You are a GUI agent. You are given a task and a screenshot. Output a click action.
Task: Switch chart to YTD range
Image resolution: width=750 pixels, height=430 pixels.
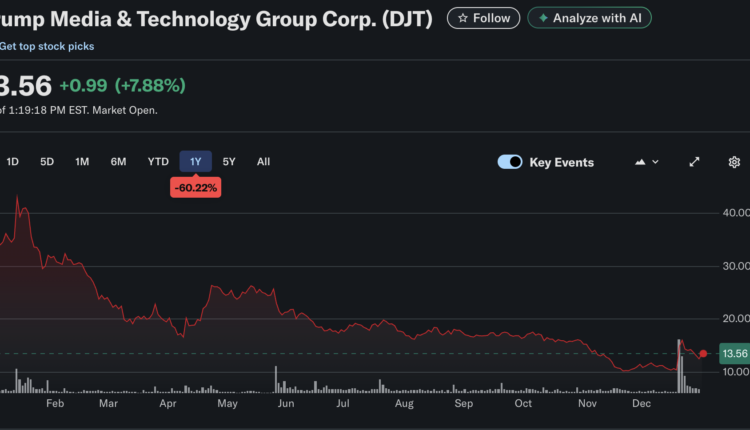158,161
